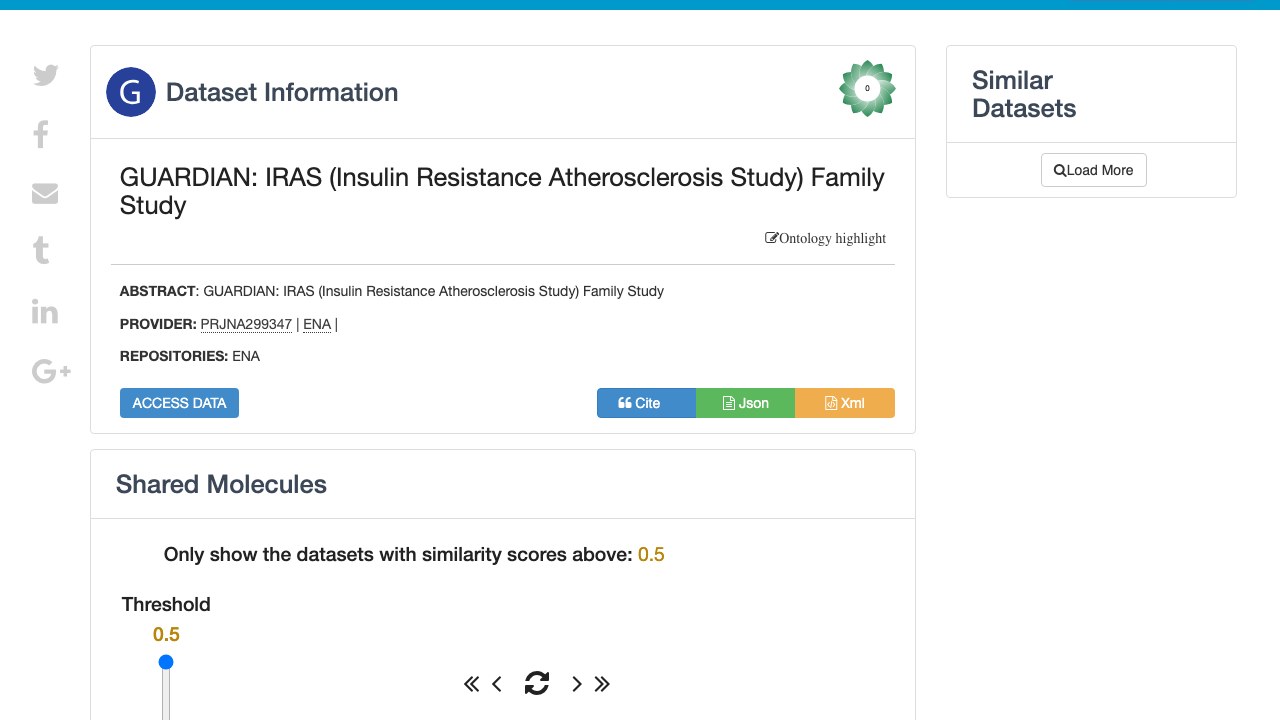Click the ABSTRACT label text
The image size is (1280, 720).
click(x=158, y=291)
